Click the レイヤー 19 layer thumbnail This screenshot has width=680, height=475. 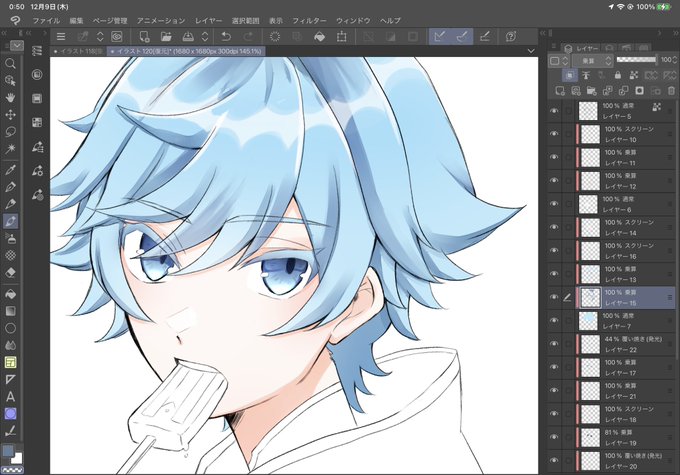point(590,437)
